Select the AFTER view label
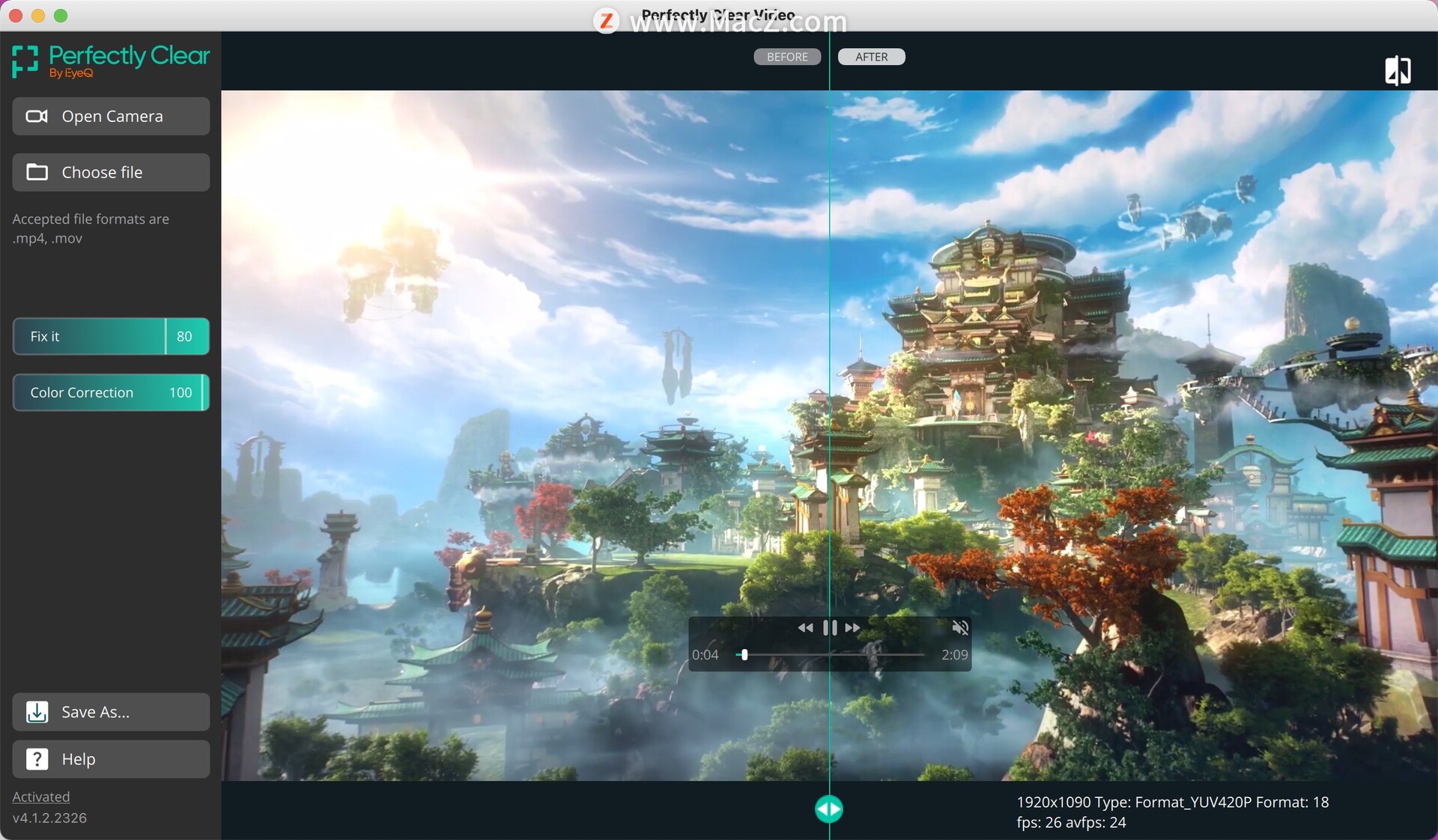This screenshot has width=1438, height=840. click(871, 57)
